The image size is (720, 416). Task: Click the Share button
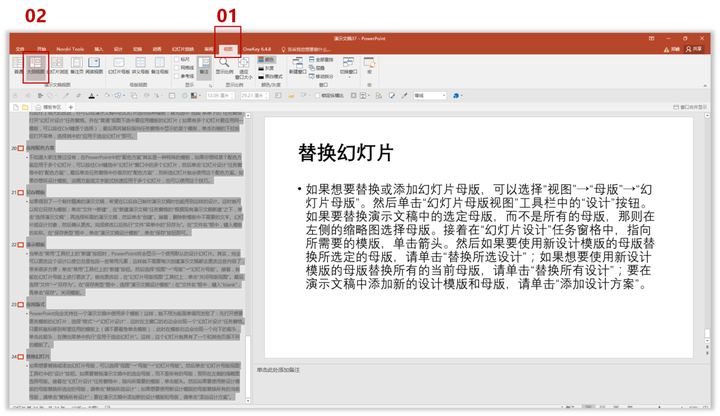pyautogui.click(x=696, y=48)
